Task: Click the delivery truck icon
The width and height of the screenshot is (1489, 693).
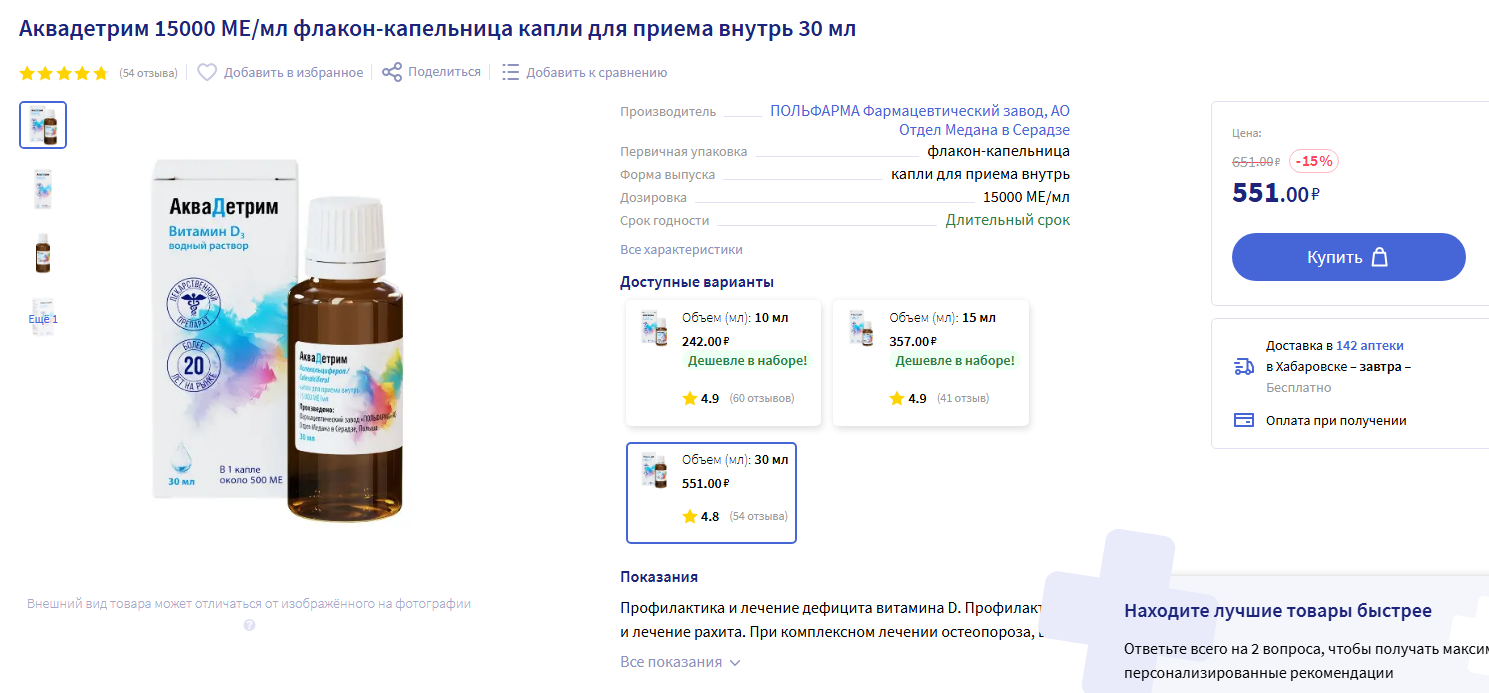Action: (1245, 366)
